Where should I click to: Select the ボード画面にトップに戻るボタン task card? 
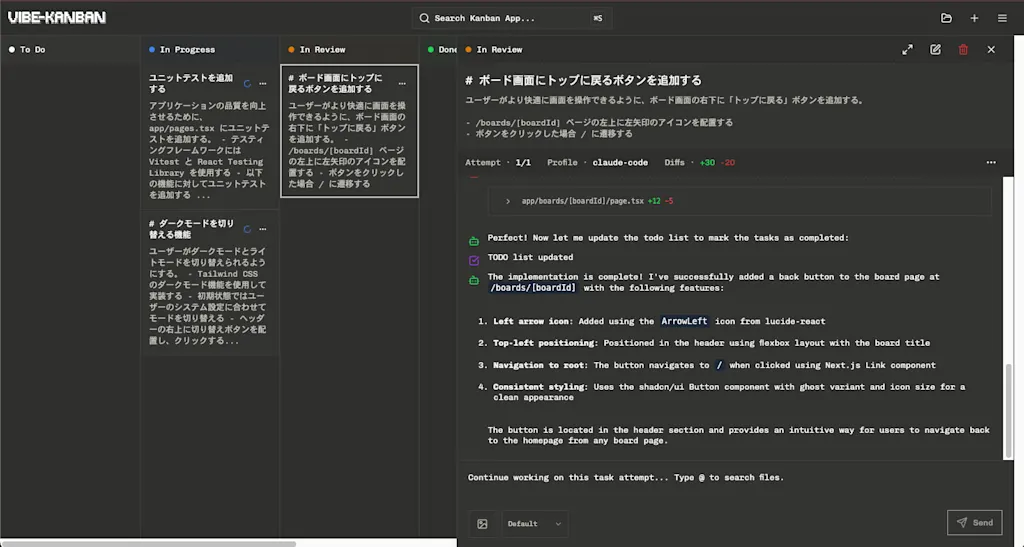(349, 131)
